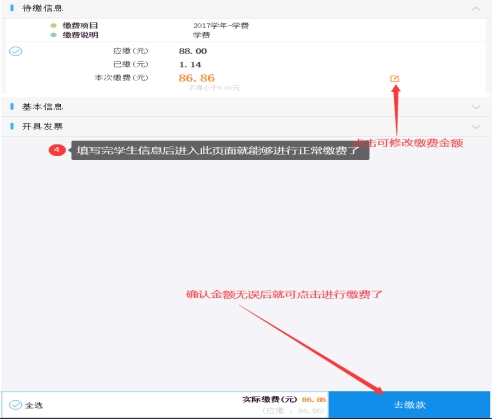
Task: Click the blue dot beside 缴费说明
Action: pos(53,35)
